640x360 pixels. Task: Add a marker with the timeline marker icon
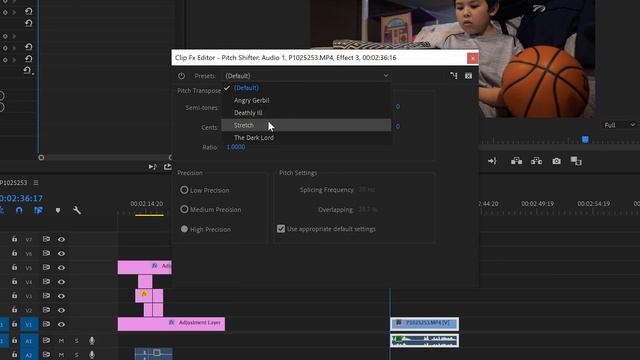click(58, 211)
